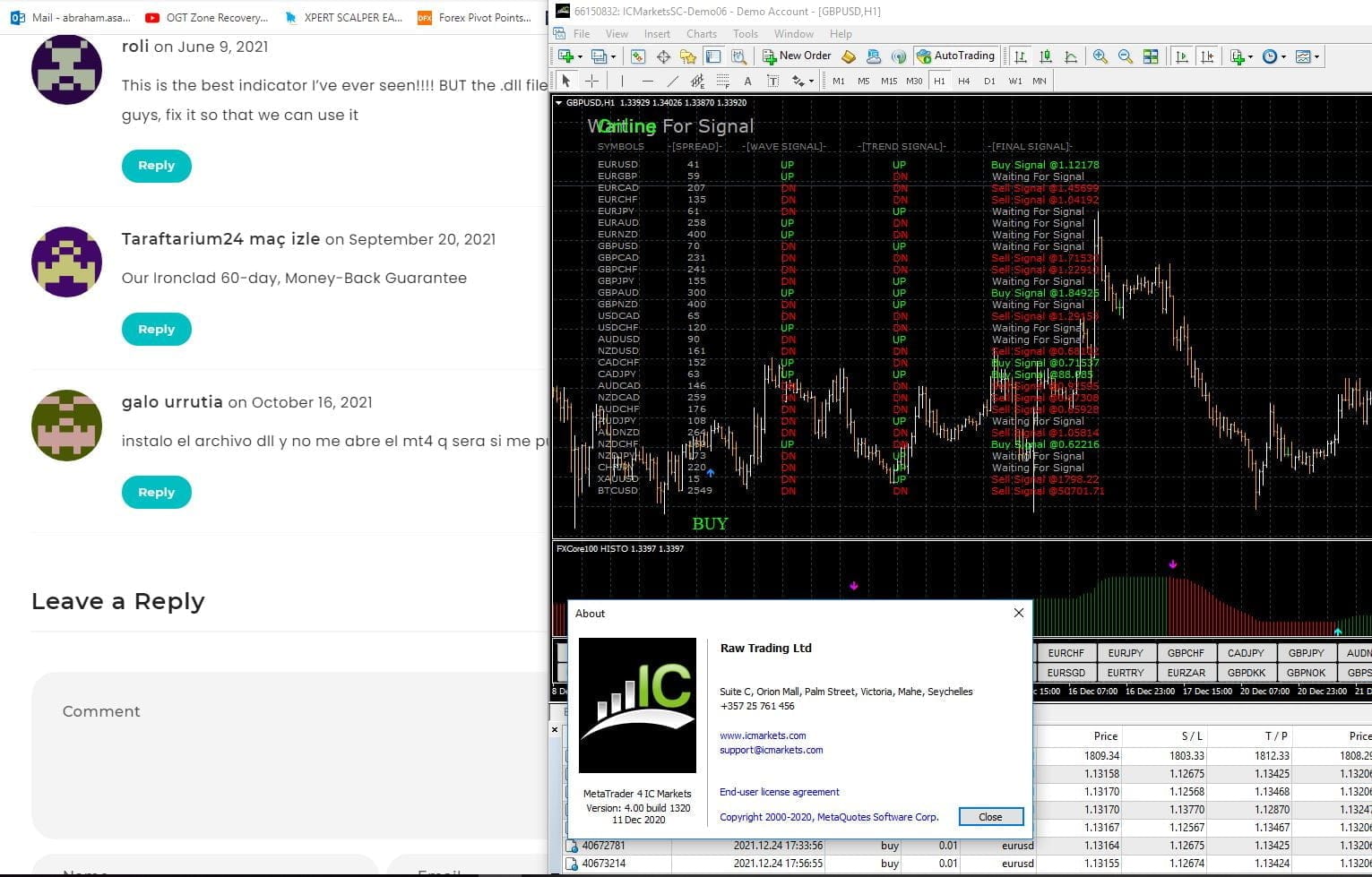Viewport: 1372px width, 877px height.
Task: Toggle chart shift from right border
Action: tap(1207, 56)
